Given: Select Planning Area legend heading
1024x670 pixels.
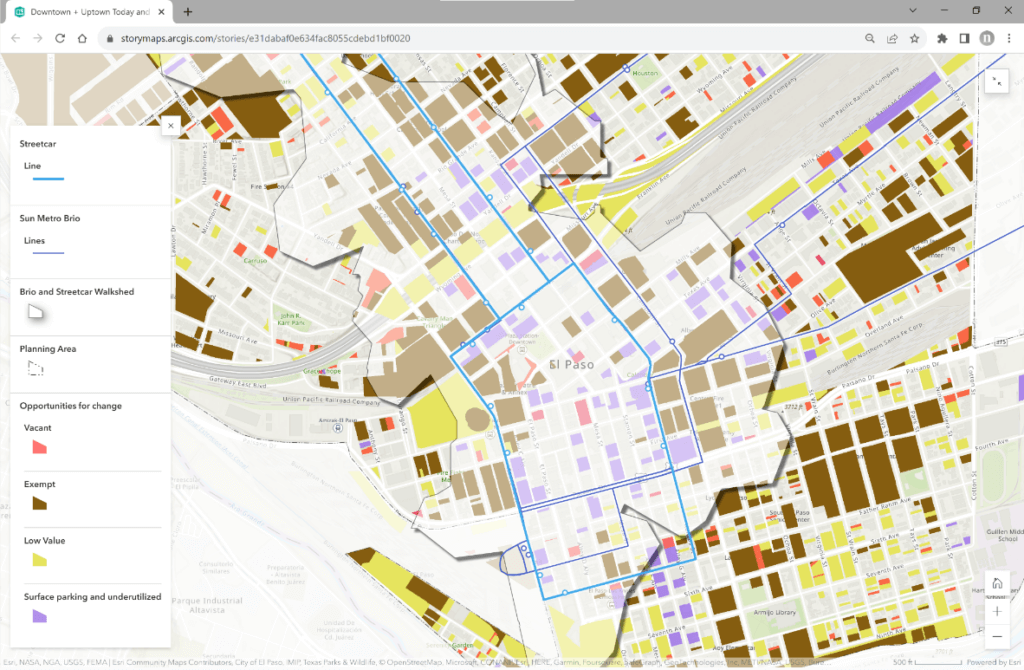Looking at the screenshot, I should tap(48, 349).
